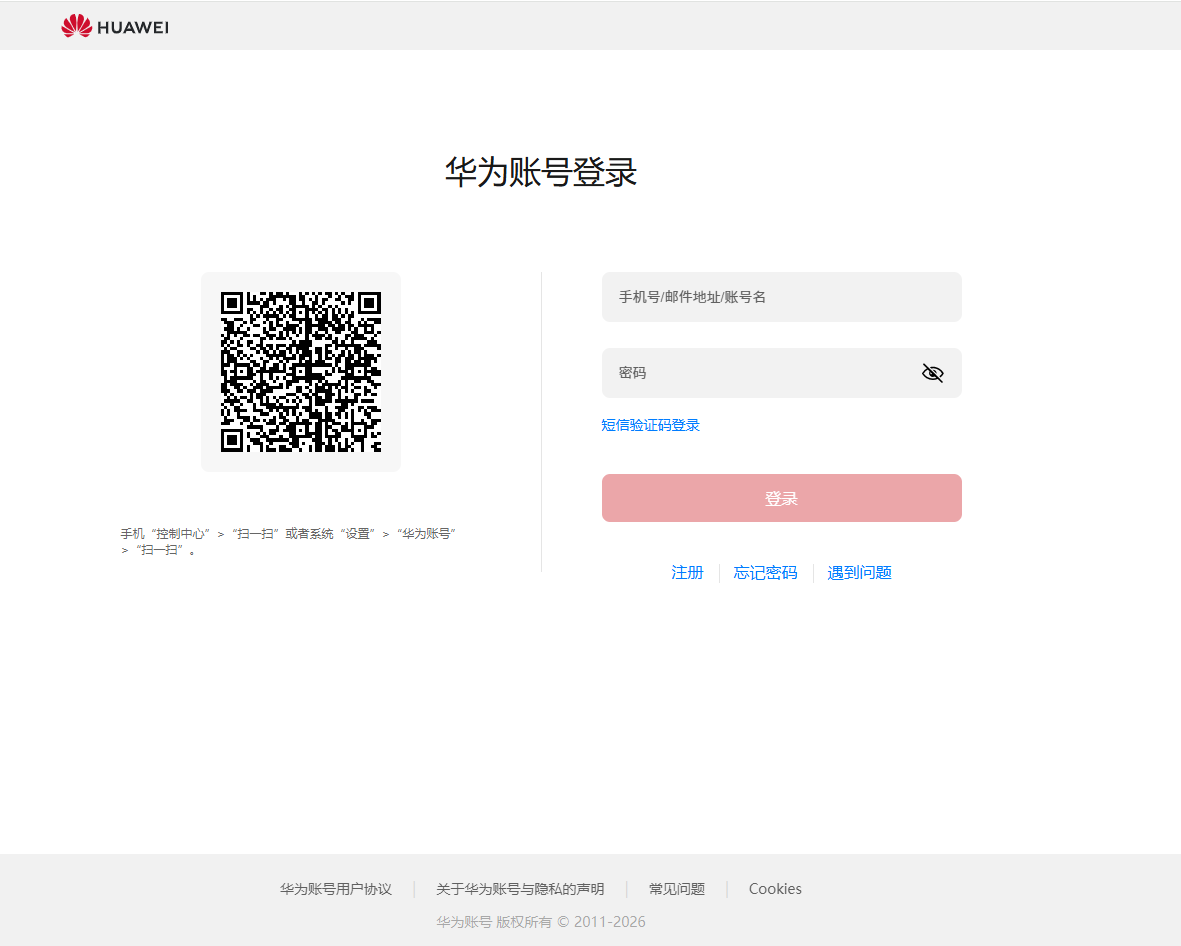Click the 华为账号 版权所有 copyright text
Screen dimensions: 1181x946
[541, 922]
